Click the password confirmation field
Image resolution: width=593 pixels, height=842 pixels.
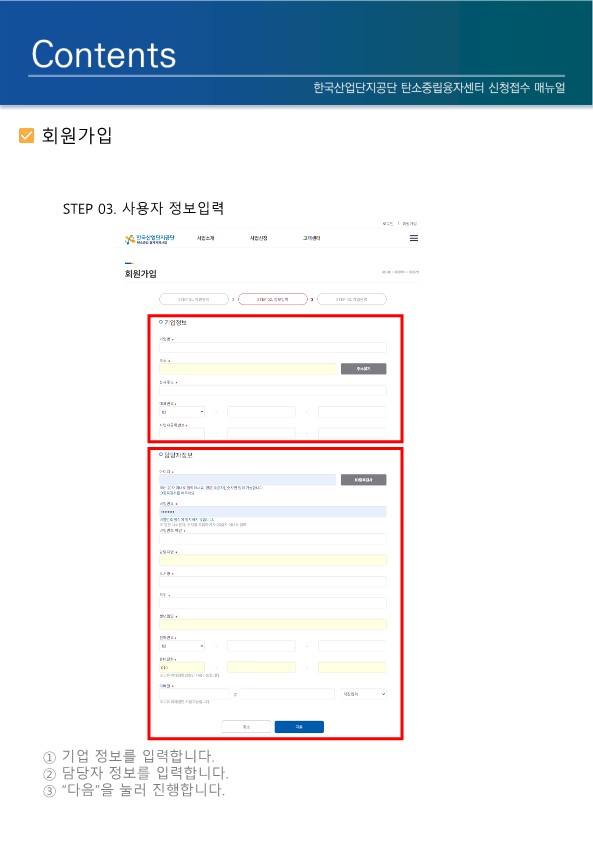point(273,539)
